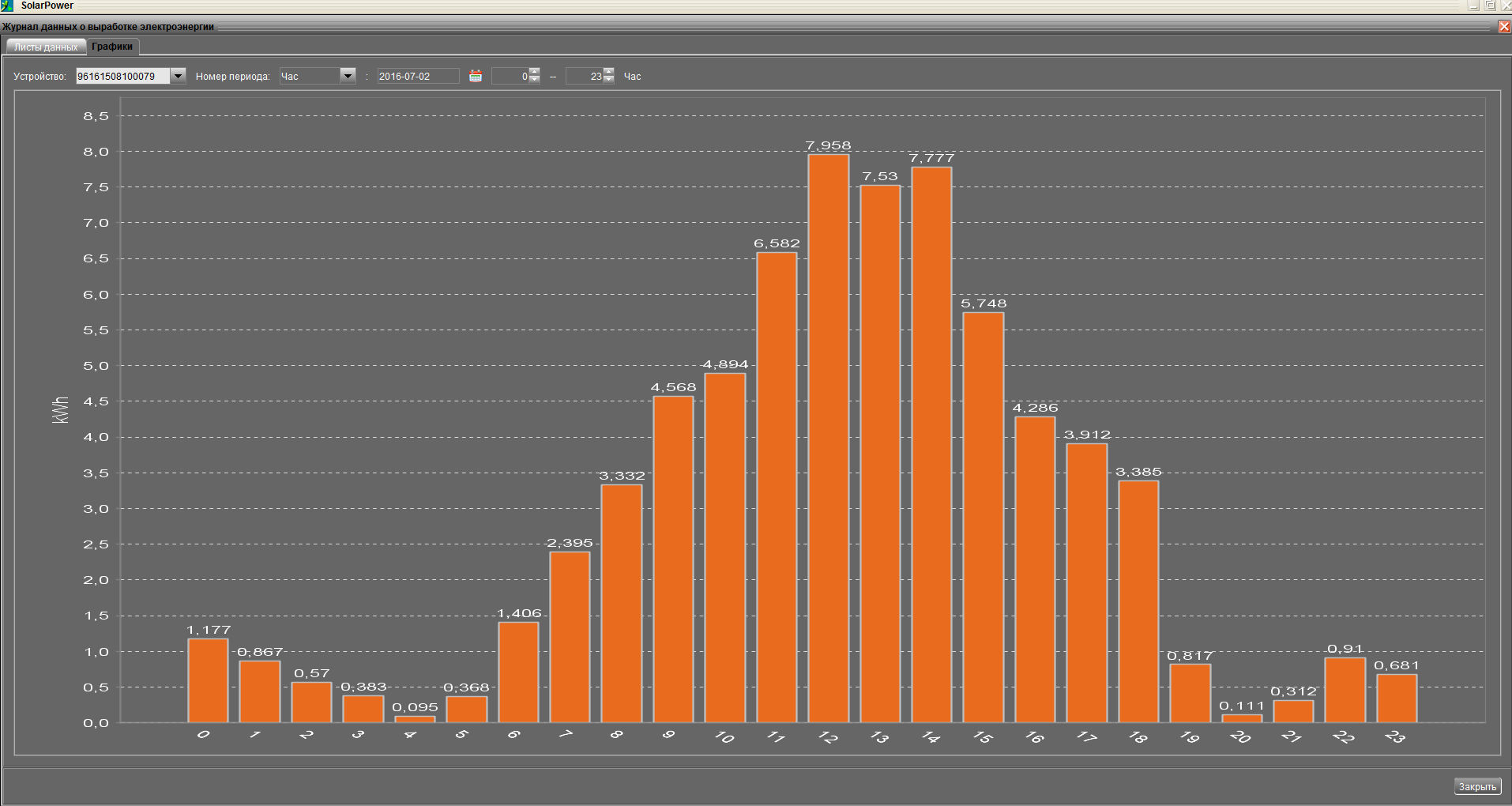This screenshot has height=806, width=1512.
Task: Click the date field showing 2016-07-02
Action: tap(418, 76)
